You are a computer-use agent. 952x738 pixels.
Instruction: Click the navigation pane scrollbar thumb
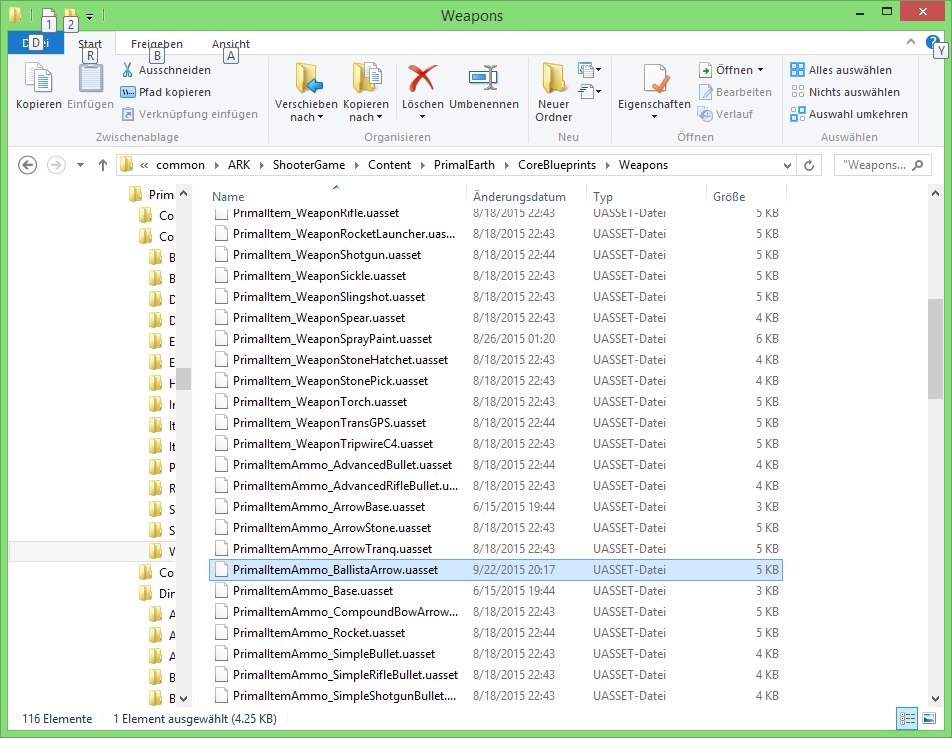pyautogui.click(x=183, y=379)
